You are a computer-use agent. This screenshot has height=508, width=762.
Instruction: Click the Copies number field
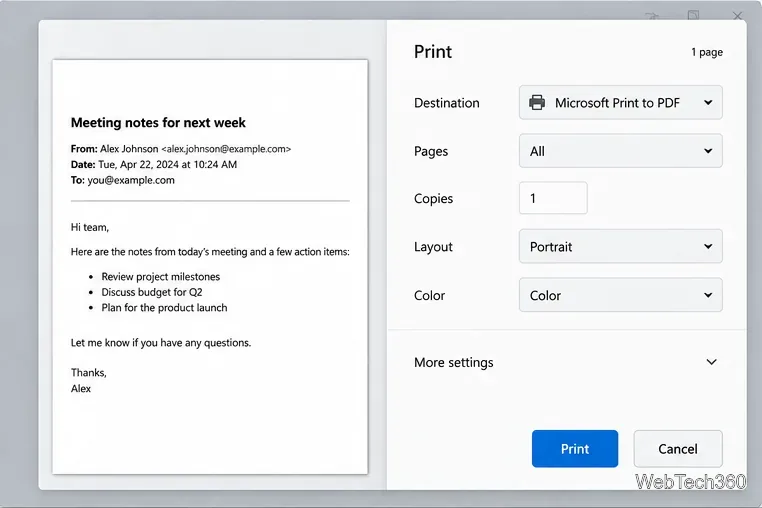(x=553, y=198)
